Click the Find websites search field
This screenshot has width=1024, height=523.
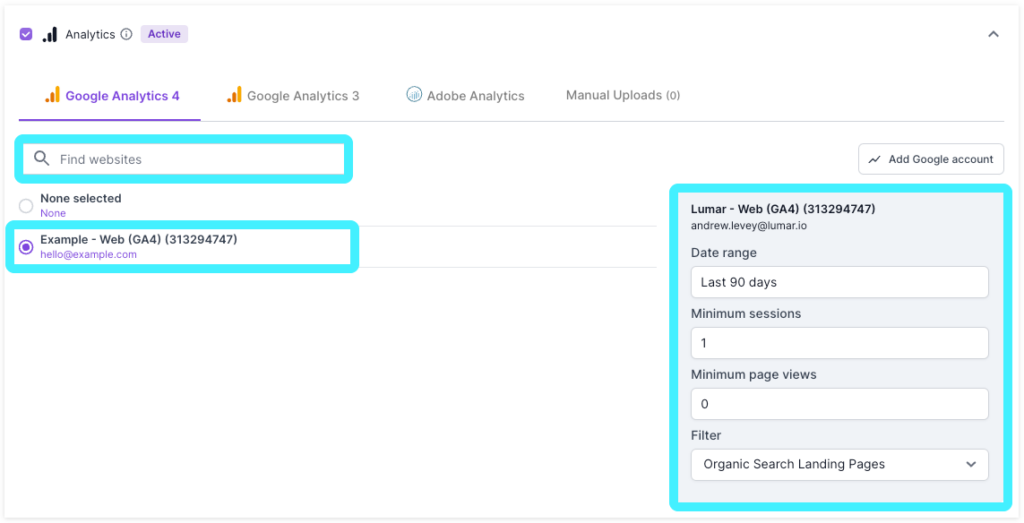pyautogui.click(x=195, y=159)
